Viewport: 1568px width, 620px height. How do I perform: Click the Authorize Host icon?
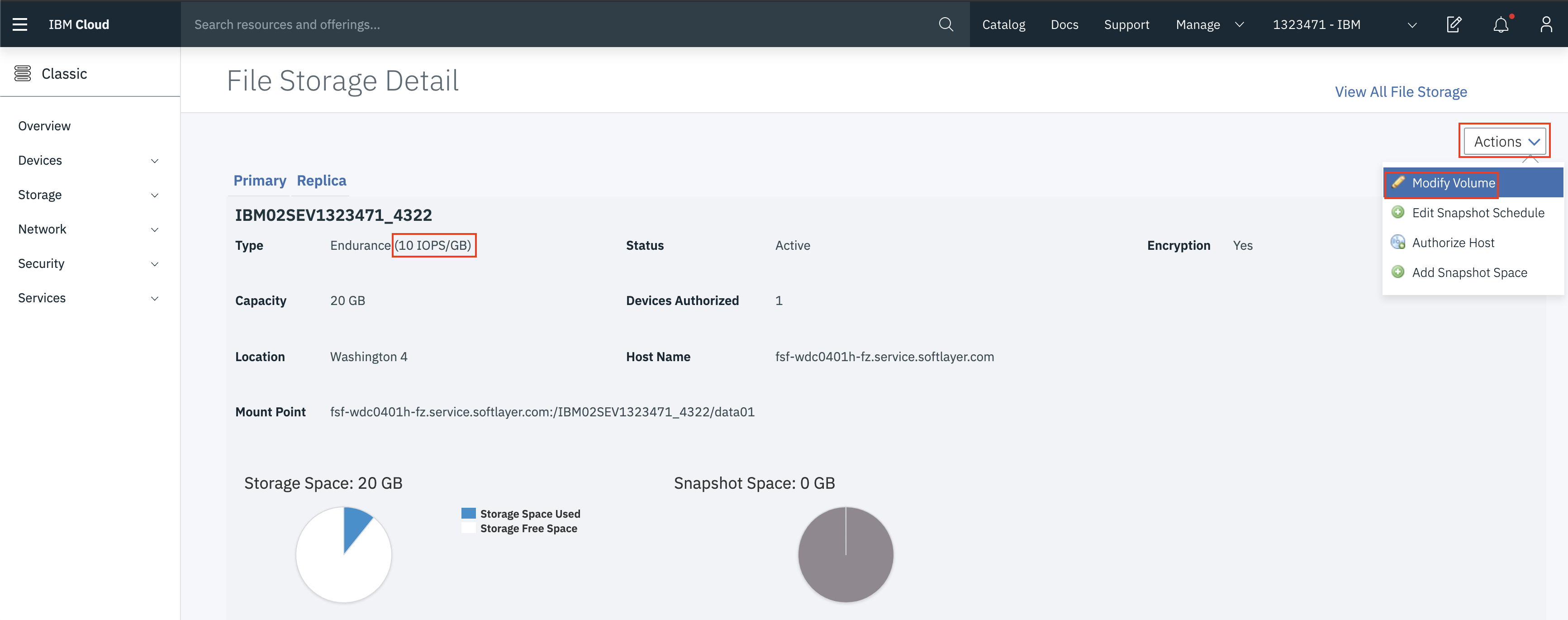(1398, 243)
